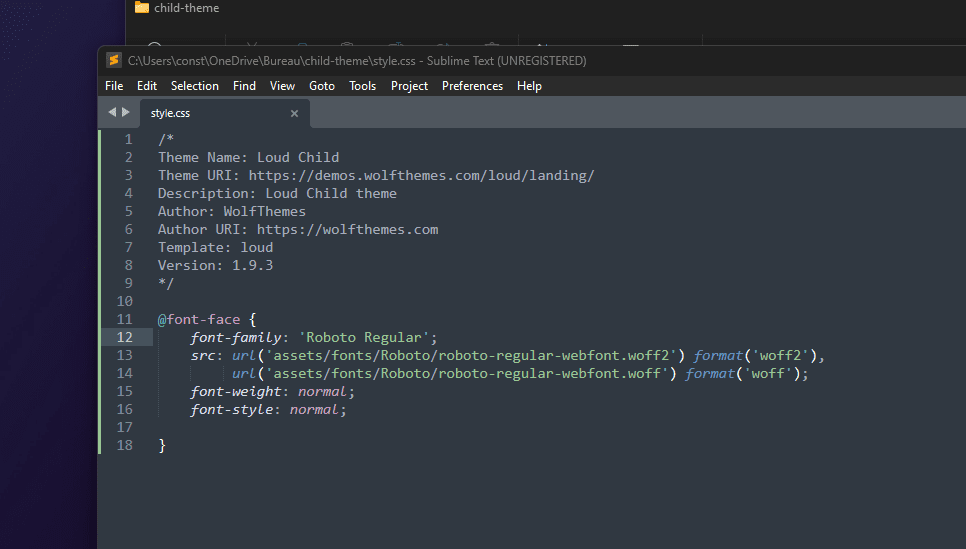The height and width of the screenshot is (549, 966).
Task: Click 'Description: Loud Child theme' line
Action: coord(277,193)
